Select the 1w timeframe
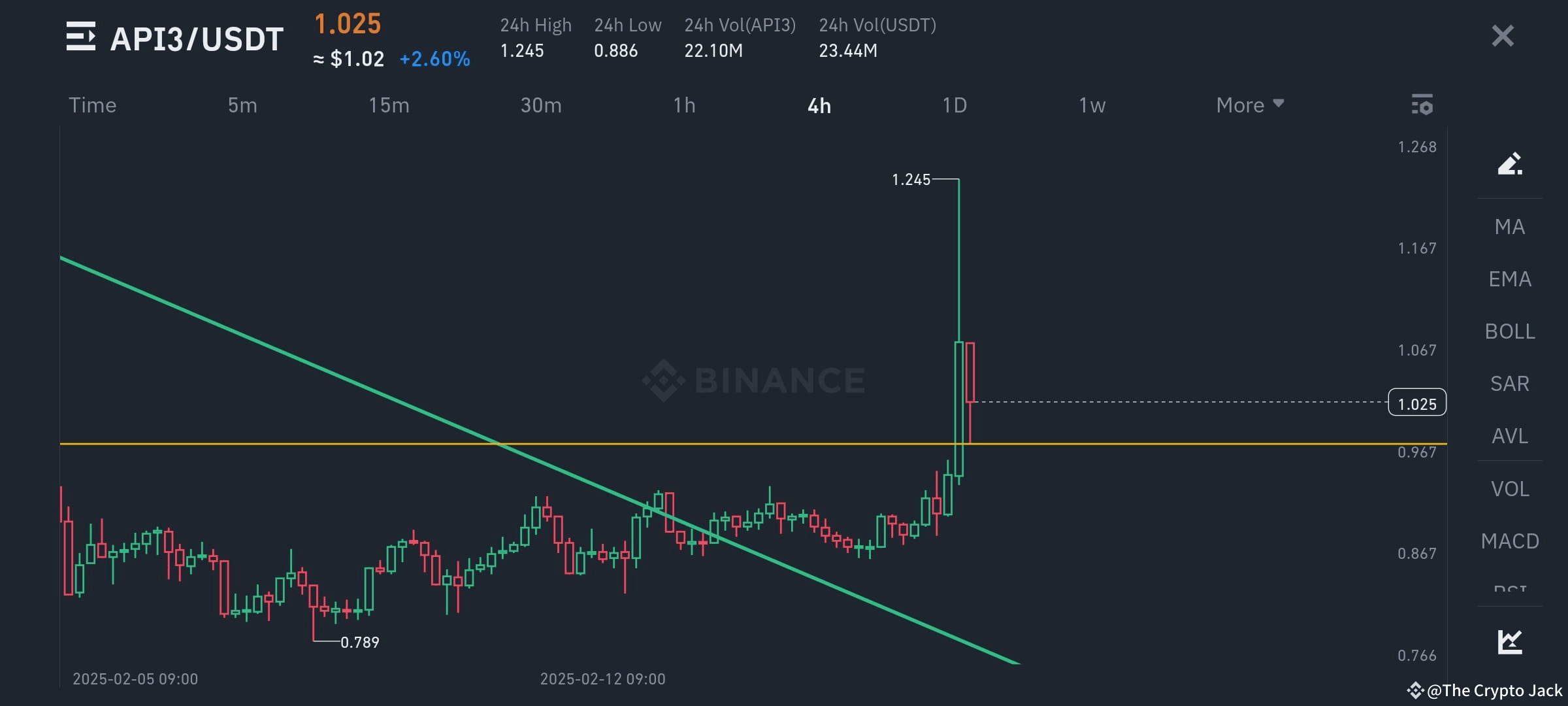The width and height of the screenshot is (1568, 706). 1092,105
